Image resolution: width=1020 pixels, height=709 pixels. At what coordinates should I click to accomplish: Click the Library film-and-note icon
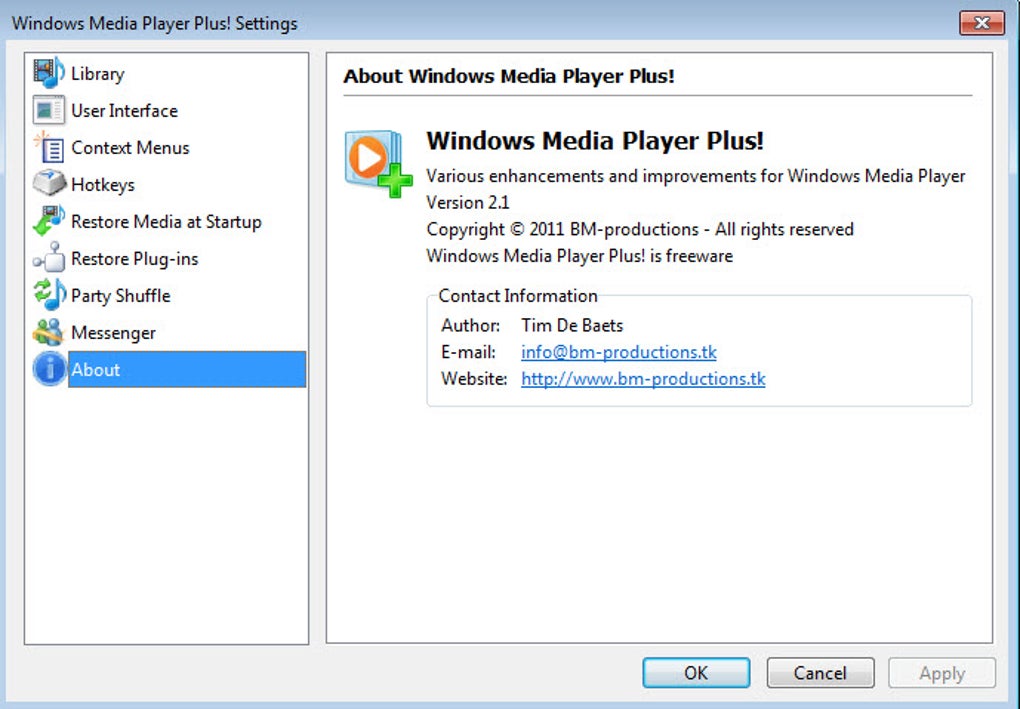tap(49, 73)
